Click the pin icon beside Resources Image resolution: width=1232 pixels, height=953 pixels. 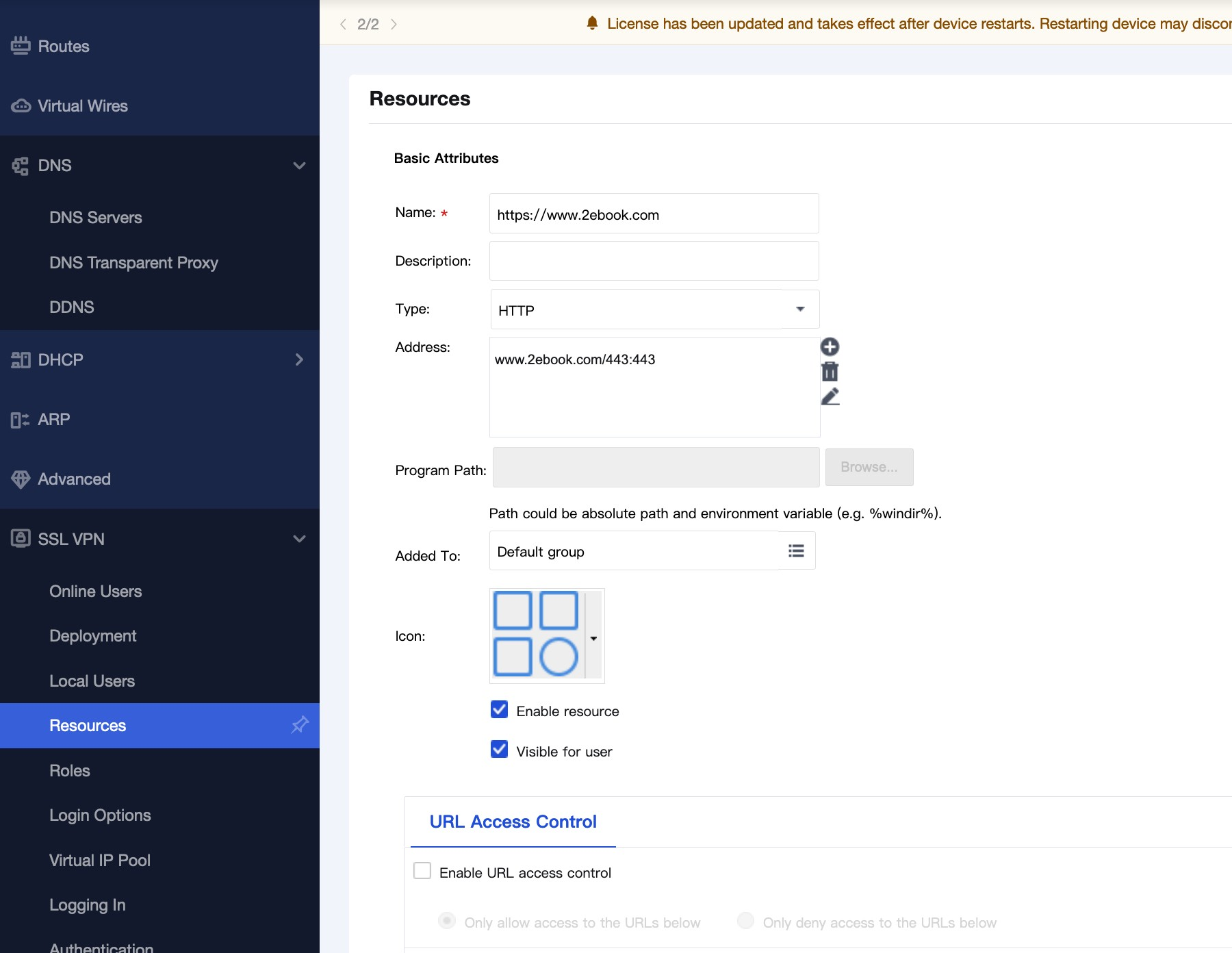300,725
